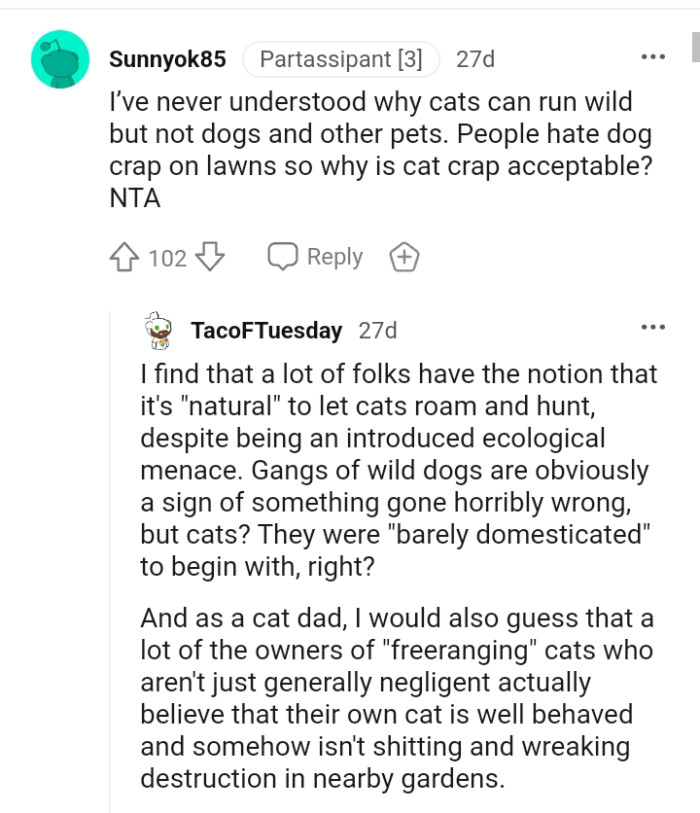The height and width of the screenshot is (813, 700).
Task: Give an award to Sunnyok85's comment
Action: pos(403,258)
